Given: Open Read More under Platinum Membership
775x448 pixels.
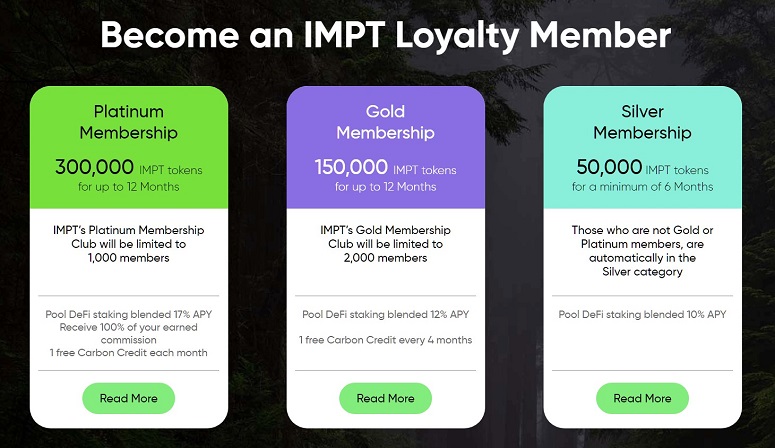Looking at the screenshot, I should click(129, 398).
